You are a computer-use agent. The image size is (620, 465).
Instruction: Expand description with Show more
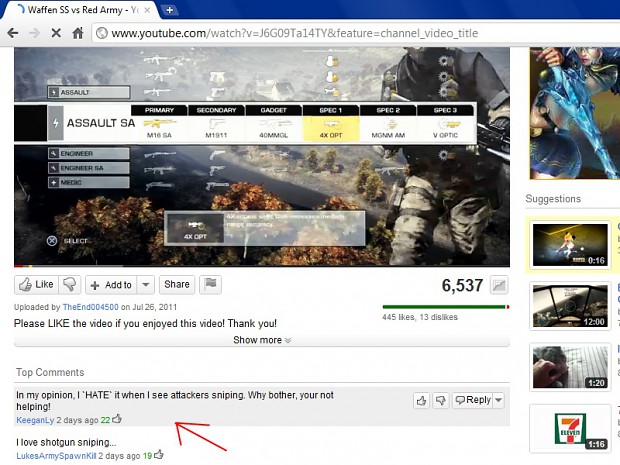[x=262, y=340]
